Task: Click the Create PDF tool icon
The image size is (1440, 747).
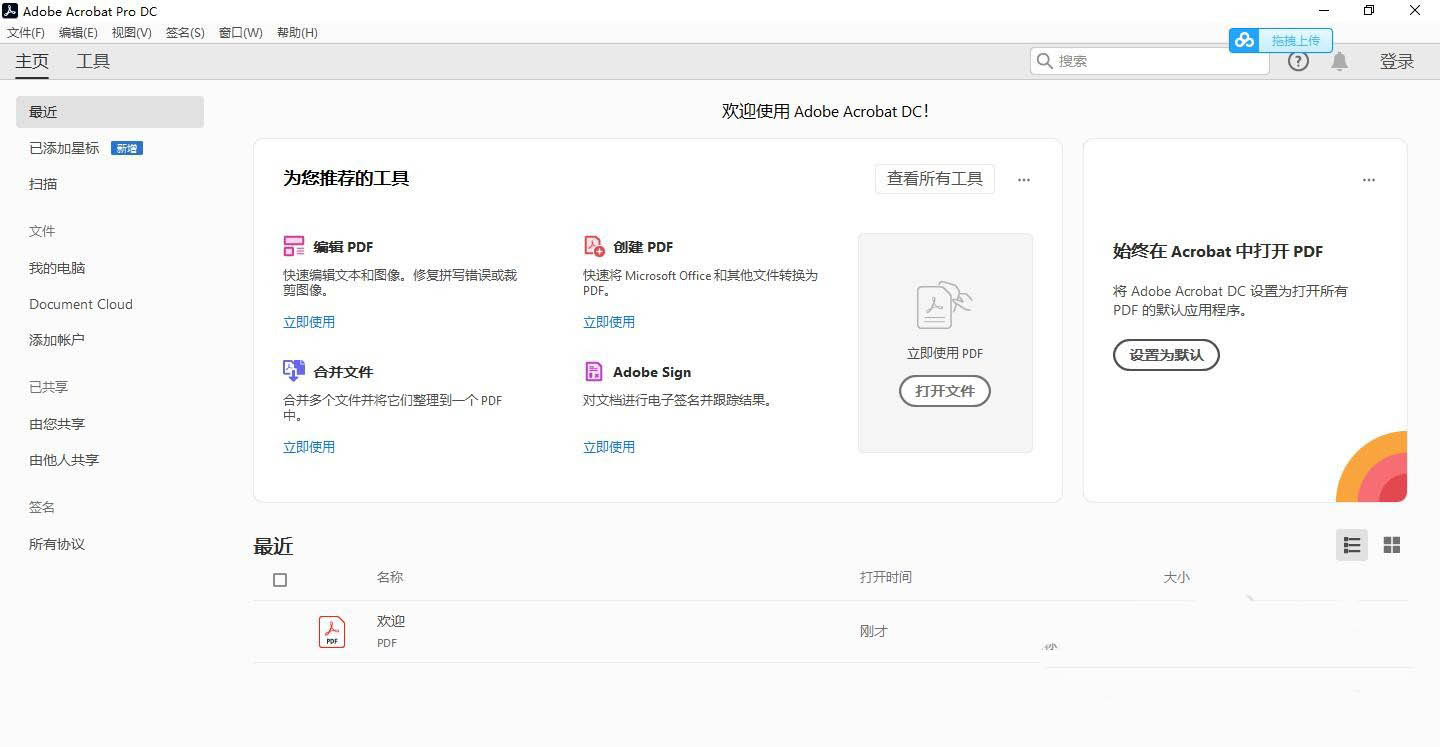Action: pos(594,246)
